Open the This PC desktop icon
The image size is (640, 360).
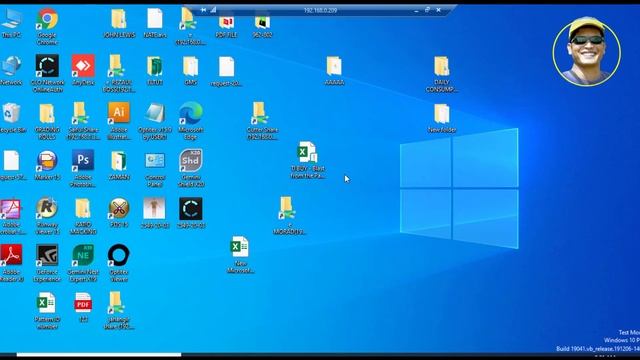pos(11,20)
